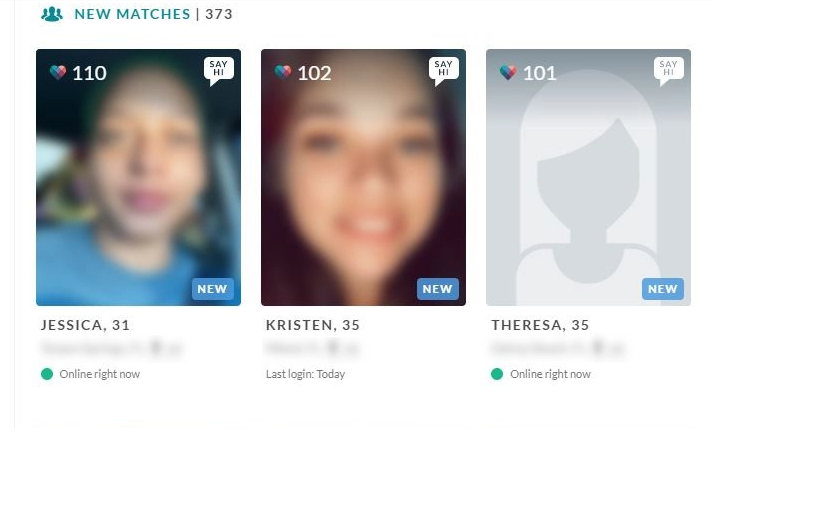The height and width of the screenshot is (511, 819).
Task: Click Kristen's Last login: Today text
Action: tap(306, 374)
